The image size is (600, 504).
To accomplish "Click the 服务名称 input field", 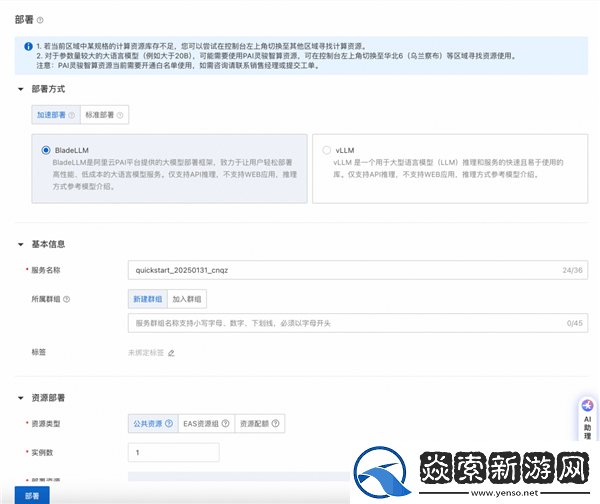I will point(358,270).
